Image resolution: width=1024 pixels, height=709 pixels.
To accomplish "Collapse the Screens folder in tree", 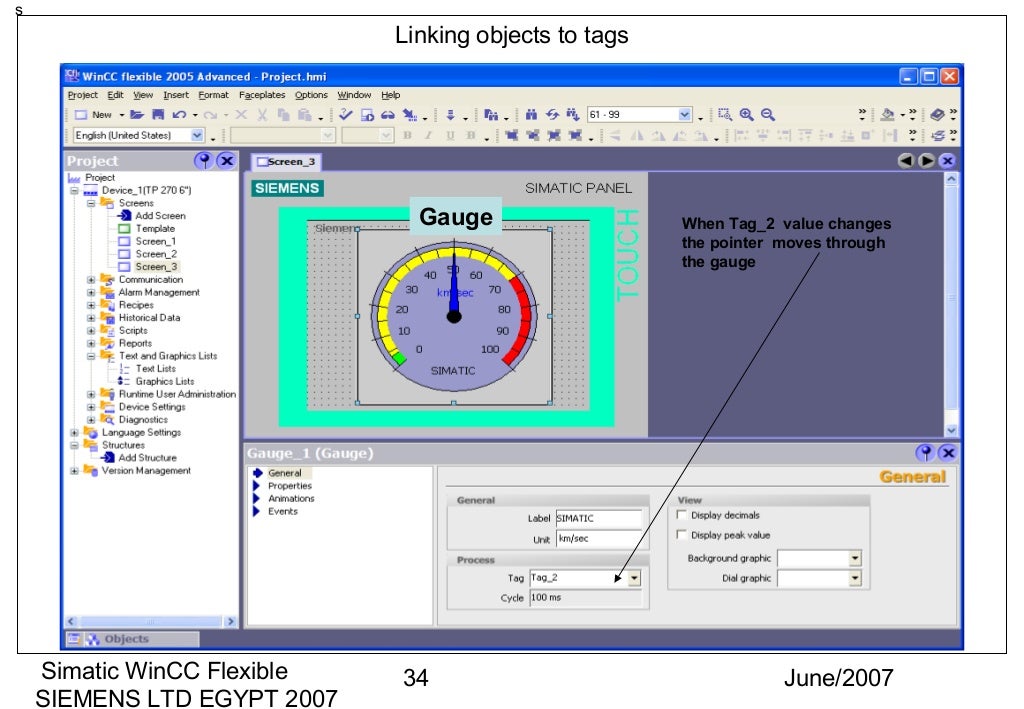I will tap(91, 204).
